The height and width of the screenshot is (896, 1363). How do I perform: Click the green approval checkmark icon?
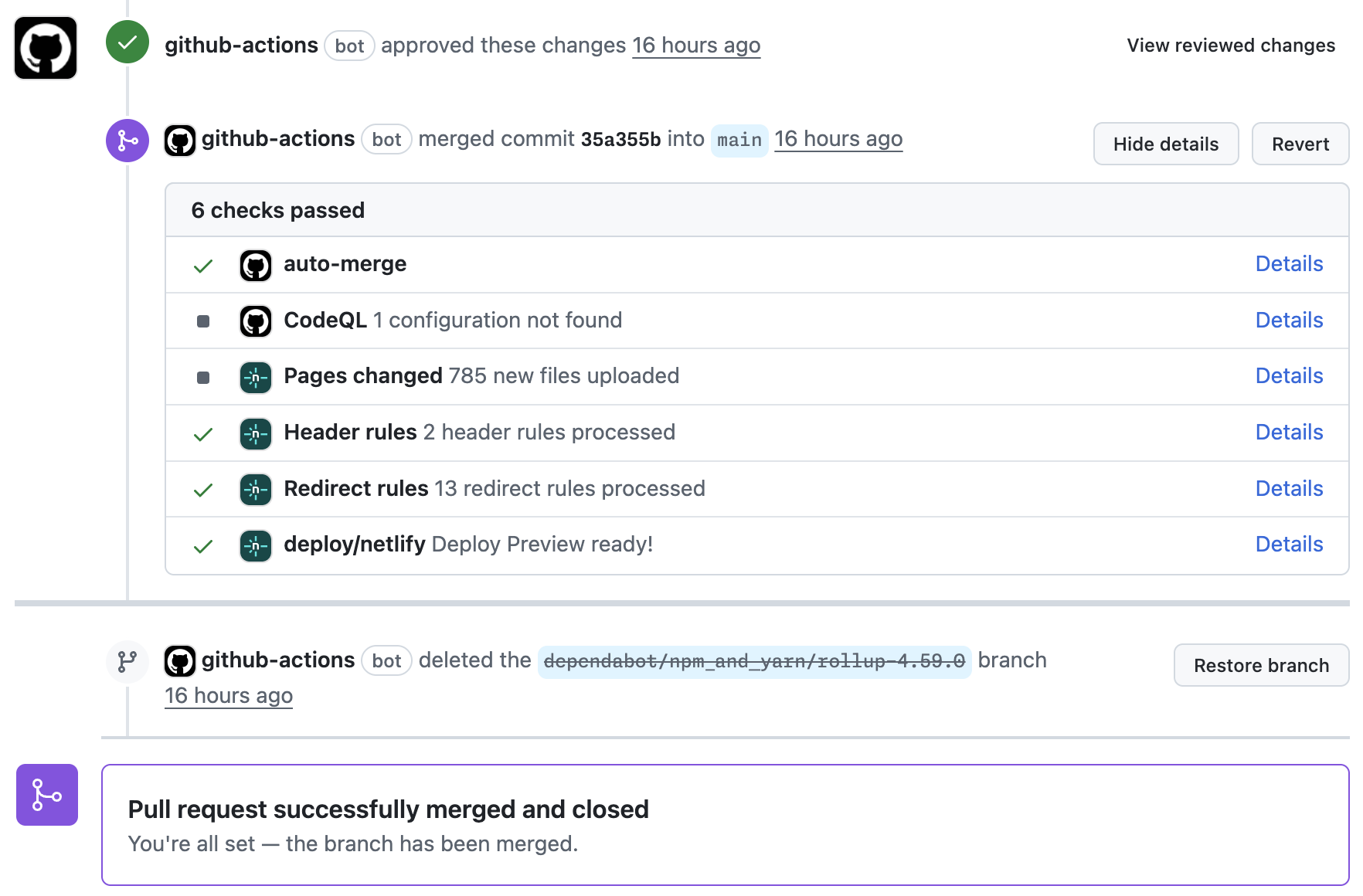pos(127,42)
